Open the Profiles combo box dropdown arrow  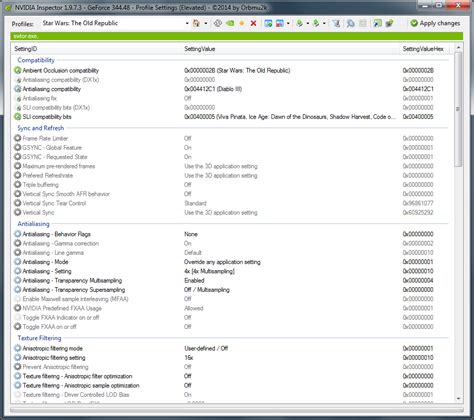tap(187, 23)
